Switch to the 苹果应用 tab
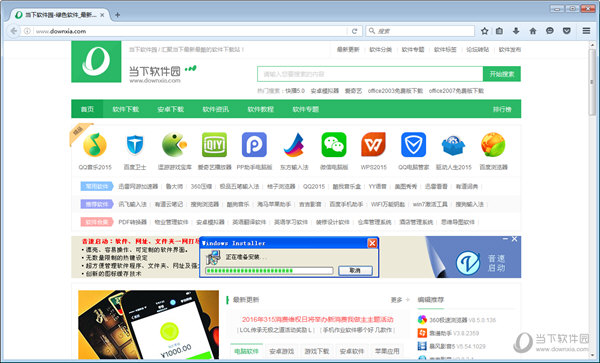Screen dimensions: 600x363 387,351
